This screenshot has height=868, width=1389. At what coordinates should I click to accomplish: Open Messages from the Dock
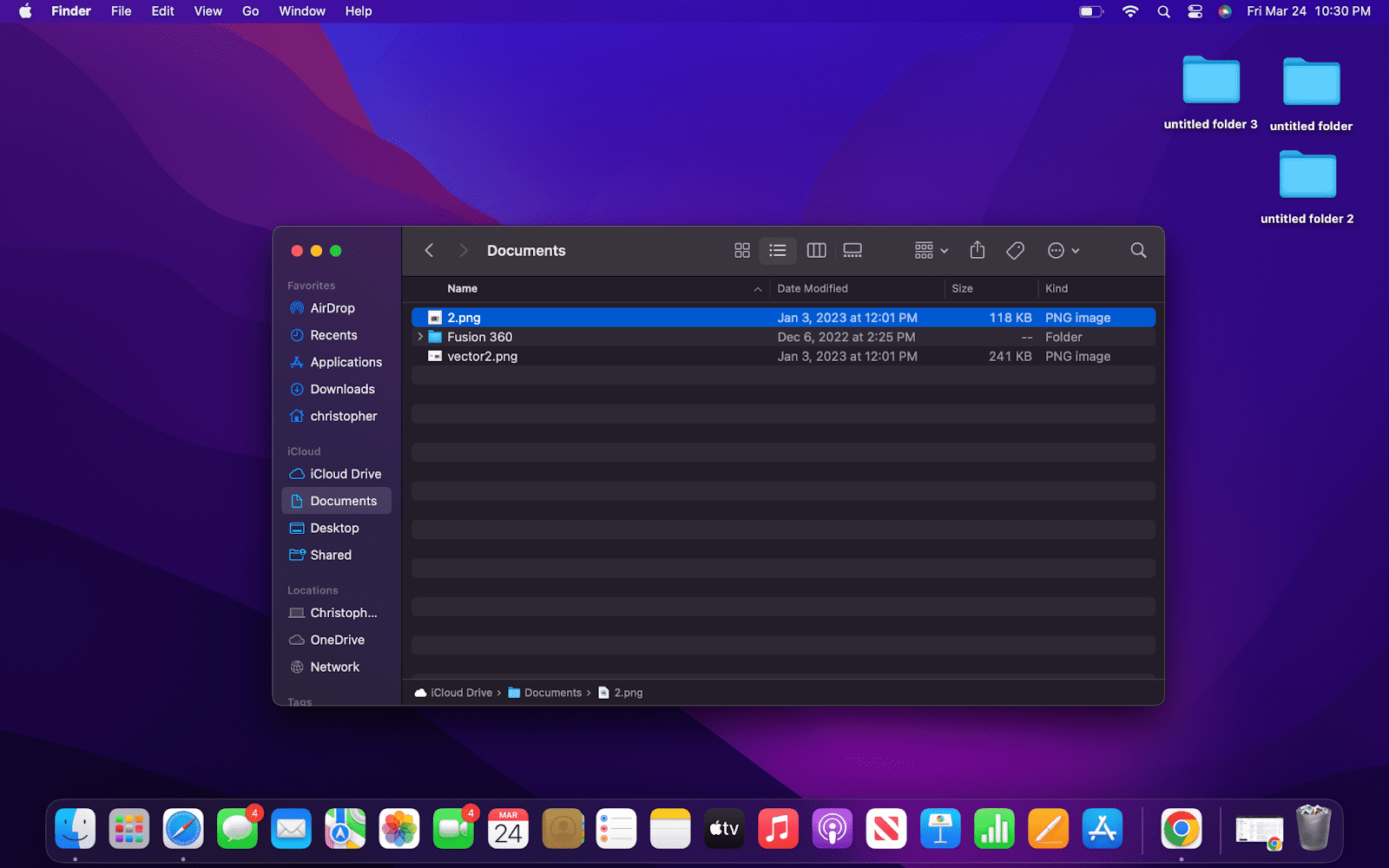coord(237,830)
